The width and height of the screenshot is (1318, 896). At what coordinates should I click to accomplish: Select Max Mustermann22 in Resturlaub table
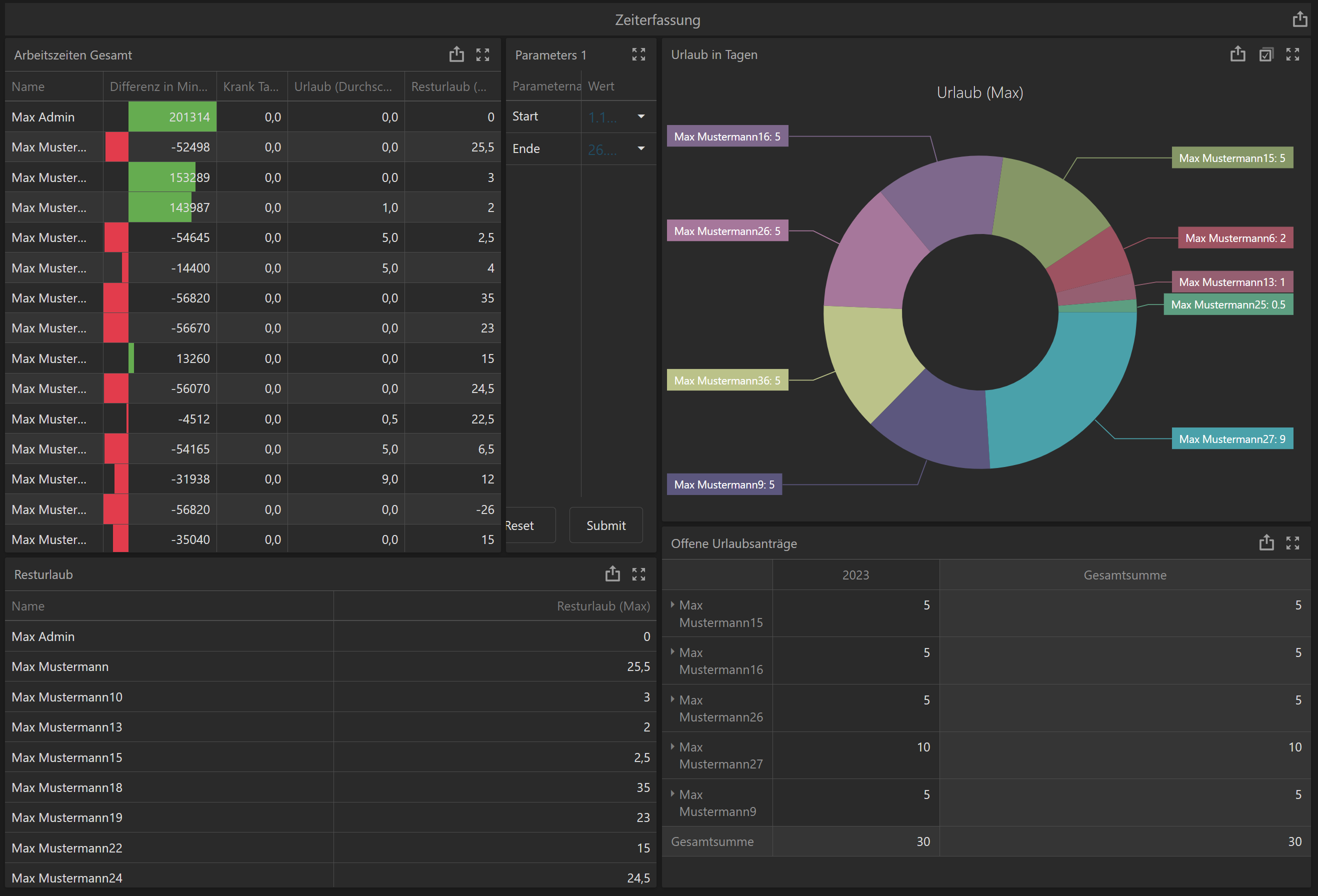point(330,848)
